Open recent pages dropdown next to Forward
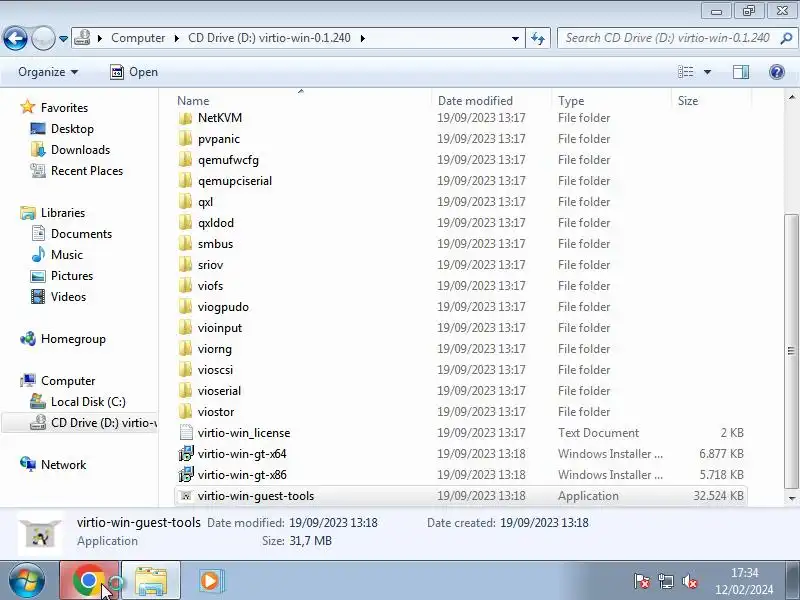The height and width of the screenshot is (600, 800). pos(63,39)
